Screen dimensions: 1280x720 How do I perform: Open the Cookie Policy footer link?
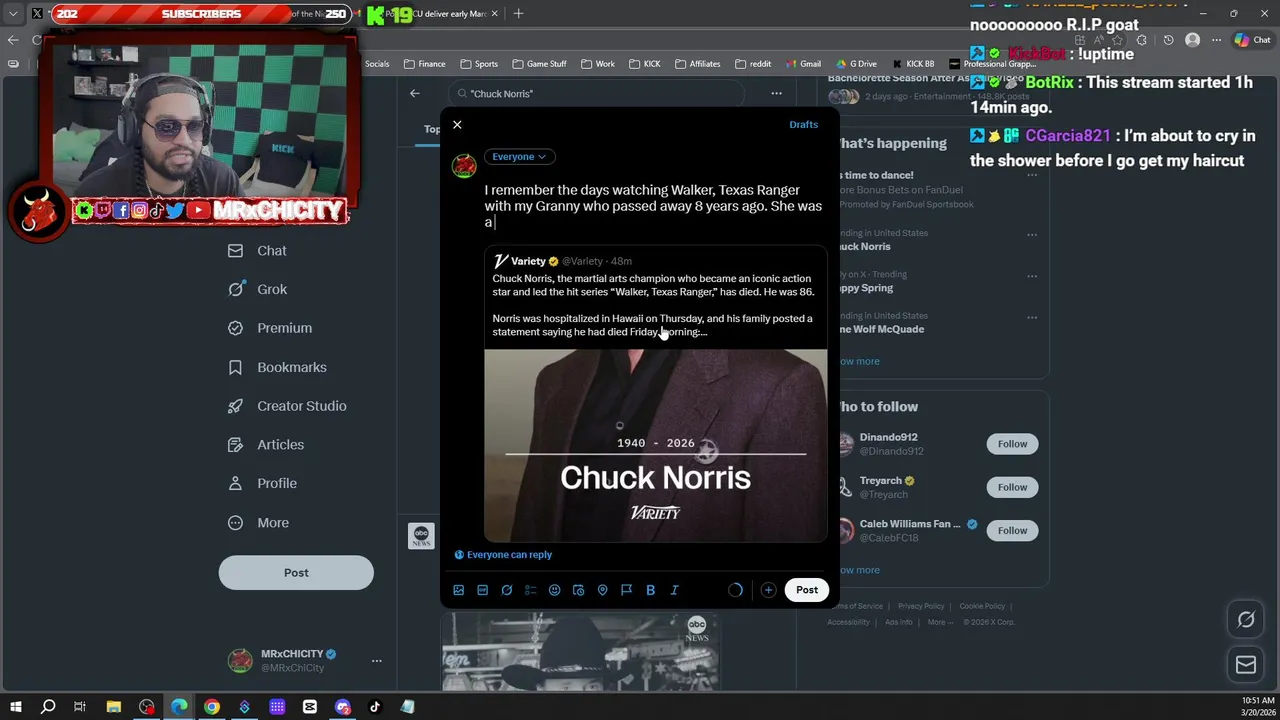tap(982, 606)
